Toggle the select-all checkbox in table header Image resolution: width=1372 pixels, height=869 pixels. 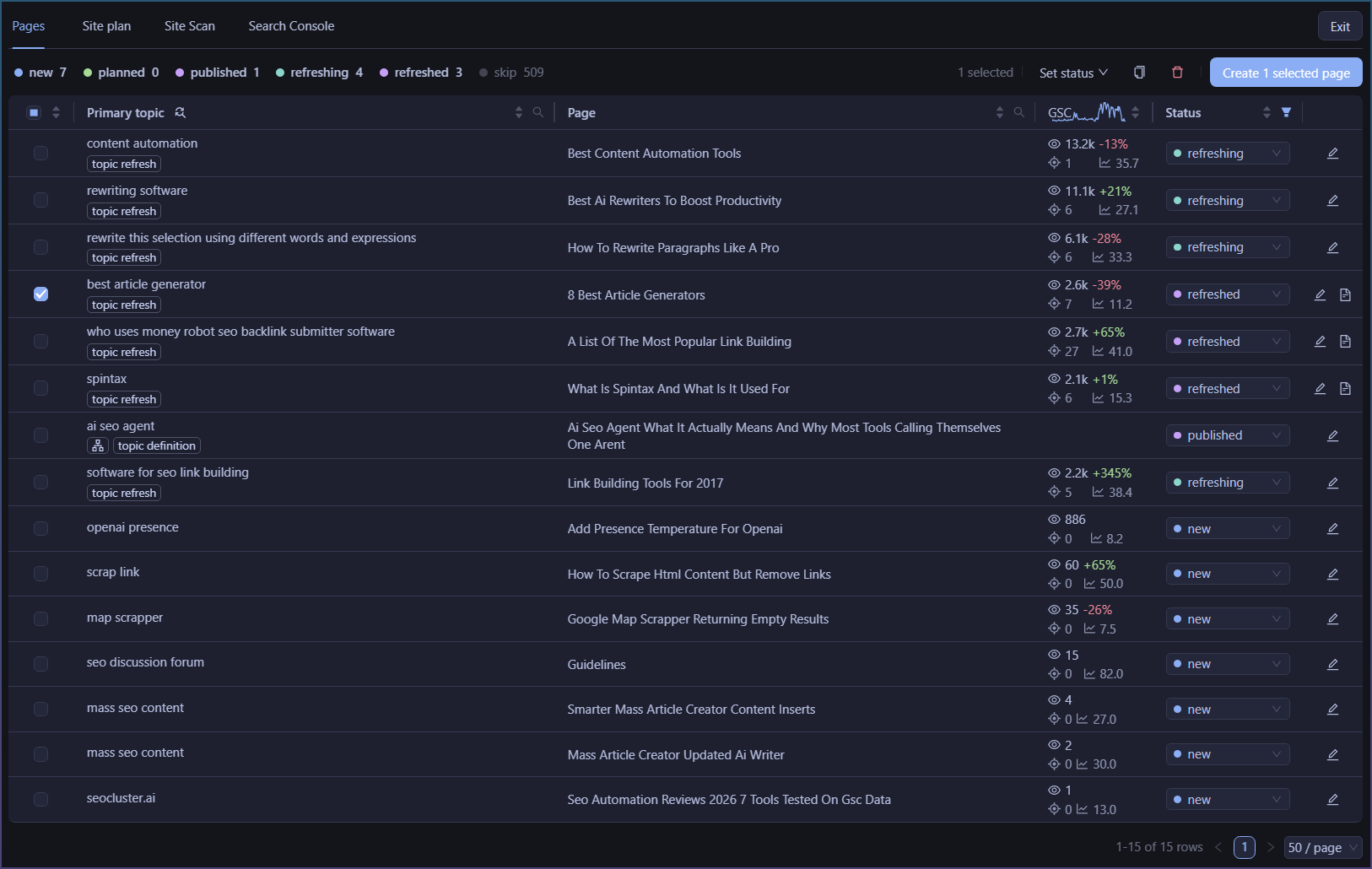[34, 112]
